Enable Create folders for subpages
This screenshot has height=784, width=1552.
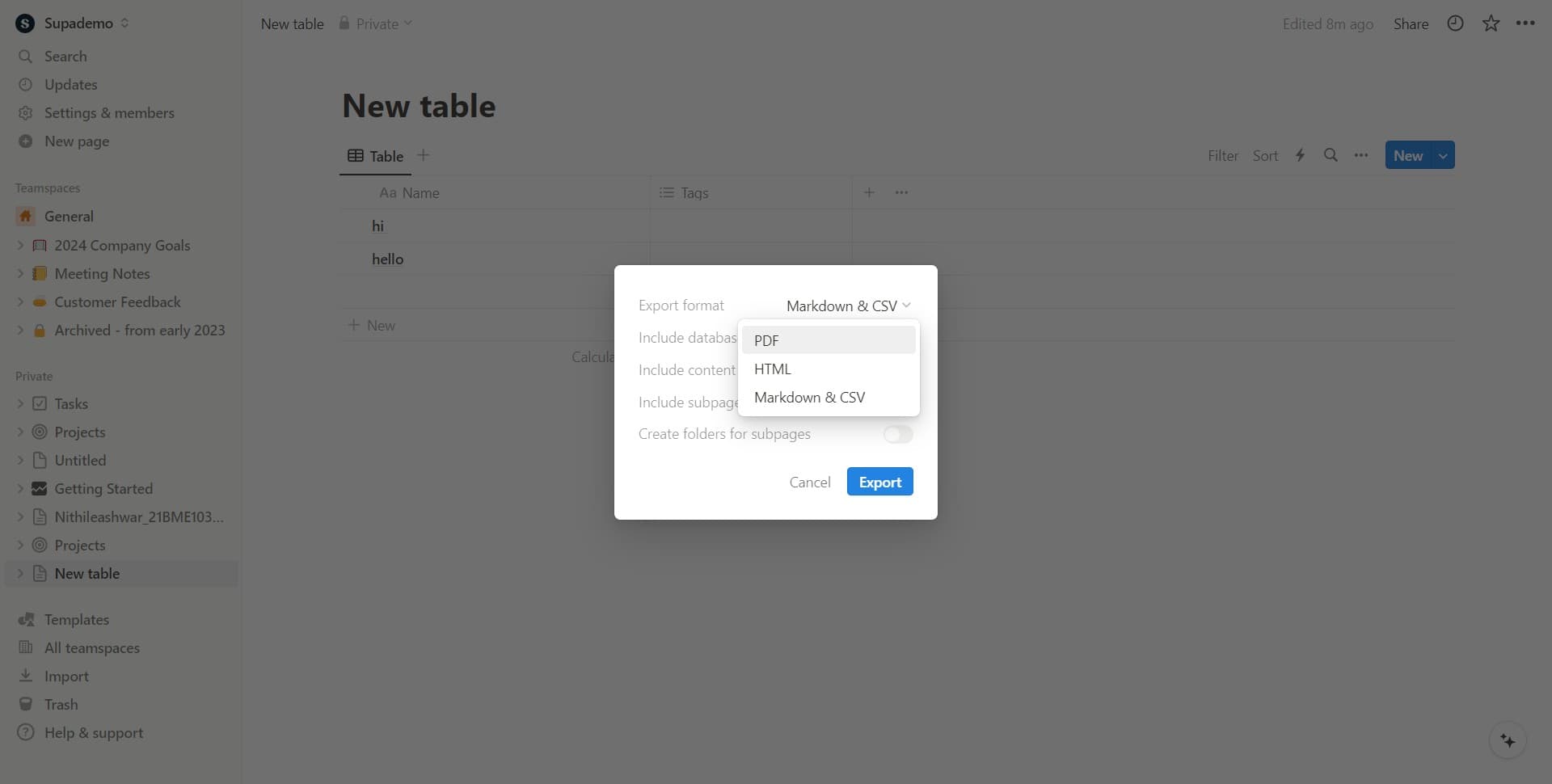(x=896, y=434)
